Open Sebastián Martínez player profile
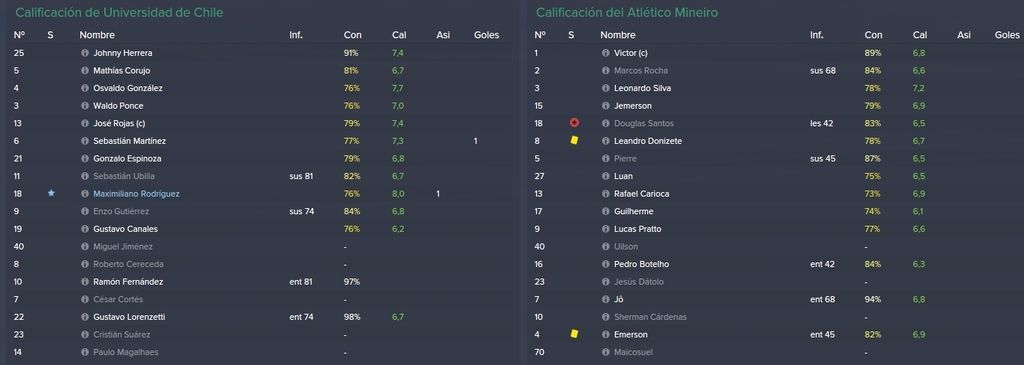 tap(129, 141)
